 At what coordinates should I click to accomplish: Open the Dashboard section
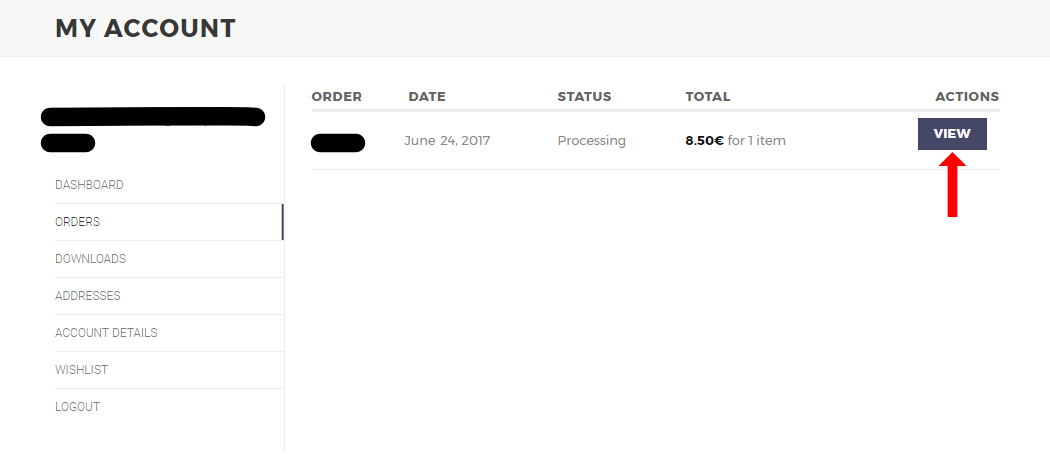click(89, 185)
